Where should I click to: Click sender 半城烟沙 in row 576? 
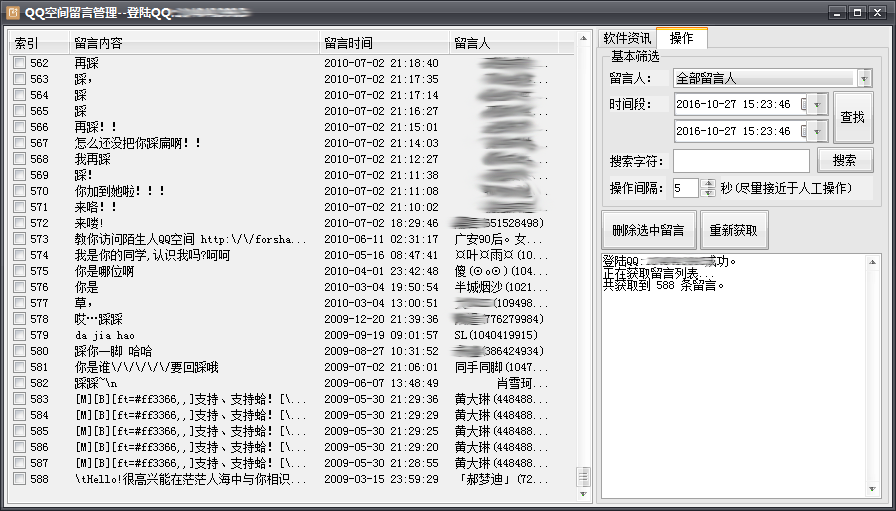501,287
